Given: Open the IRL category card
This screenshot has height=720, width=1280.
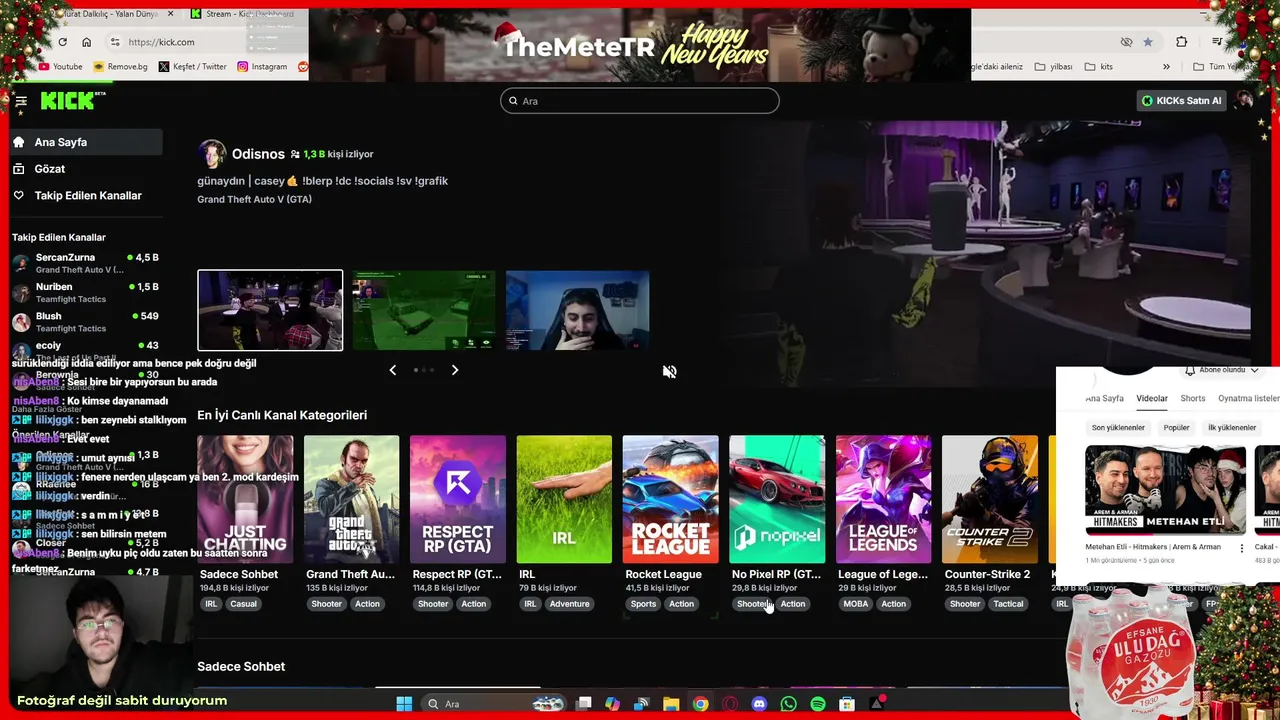Looking at the screenshot, I should (x=564, y=499).
